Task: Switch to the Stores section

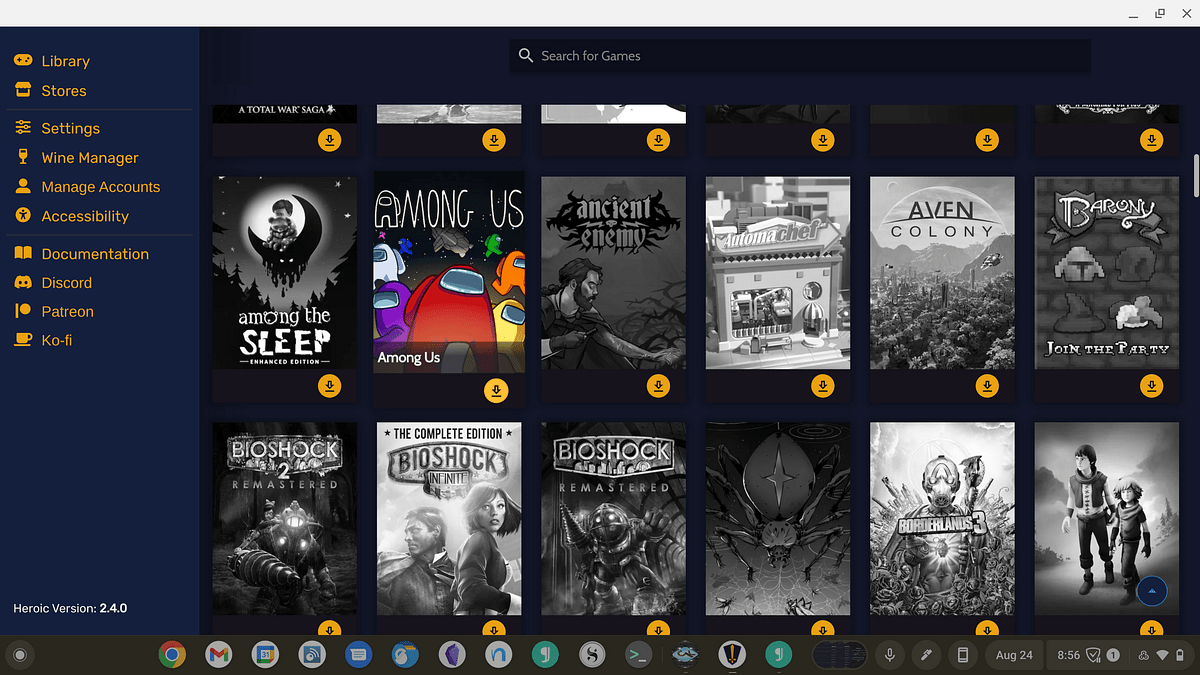Action: (62, 90)
